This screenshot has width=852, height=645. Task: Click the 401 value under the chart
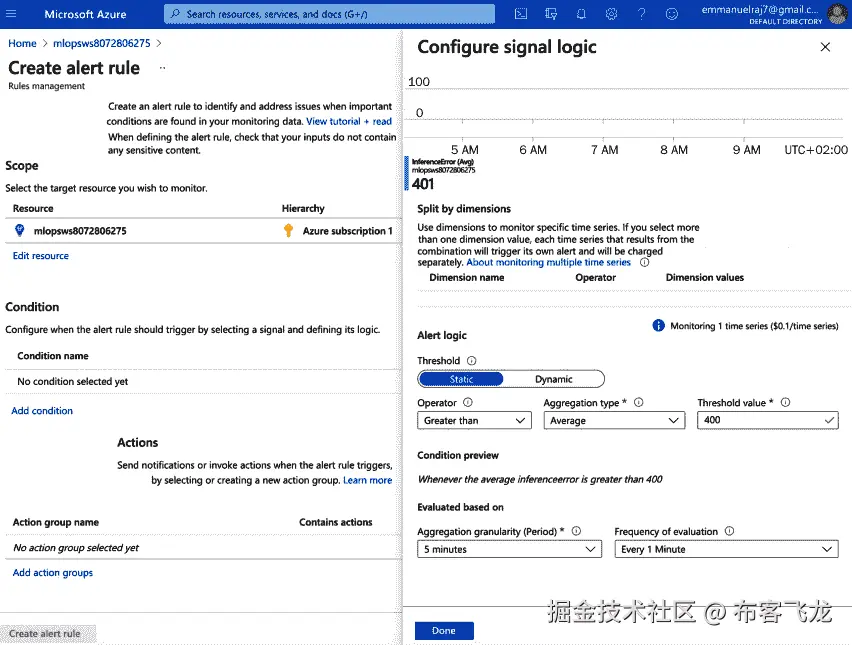pos(423,184)
